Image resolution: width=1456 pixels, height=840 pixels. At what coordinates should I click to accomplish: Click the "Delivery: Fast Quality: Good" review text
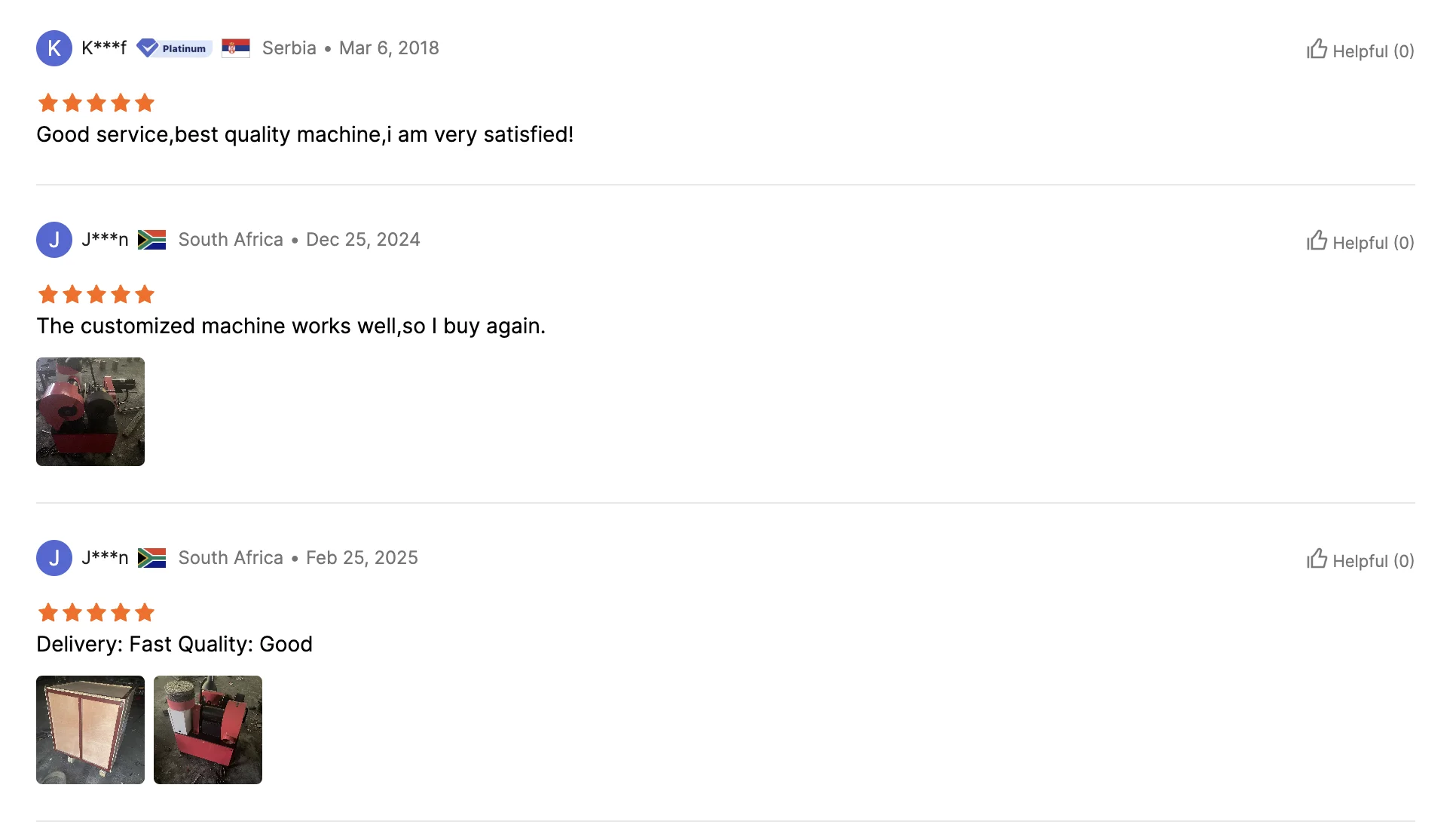(x=174, y=644)
